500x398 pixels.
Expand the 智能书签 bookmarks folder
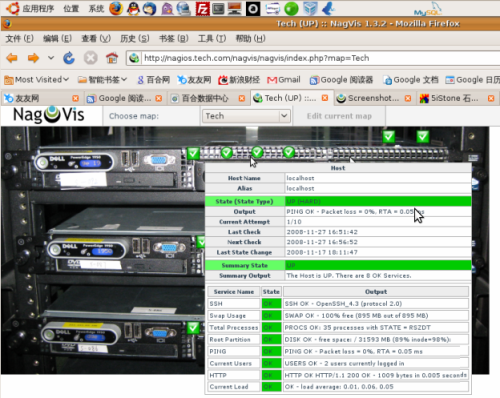click(102, 80)
